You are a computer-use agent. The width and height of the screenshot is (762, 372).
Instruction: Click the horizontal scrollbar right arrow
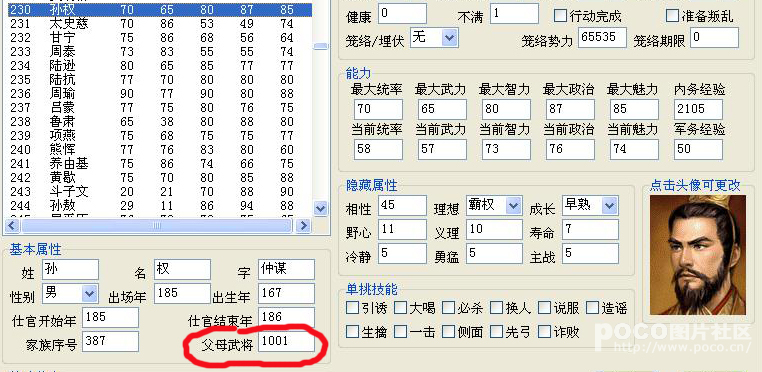[303, 225]
